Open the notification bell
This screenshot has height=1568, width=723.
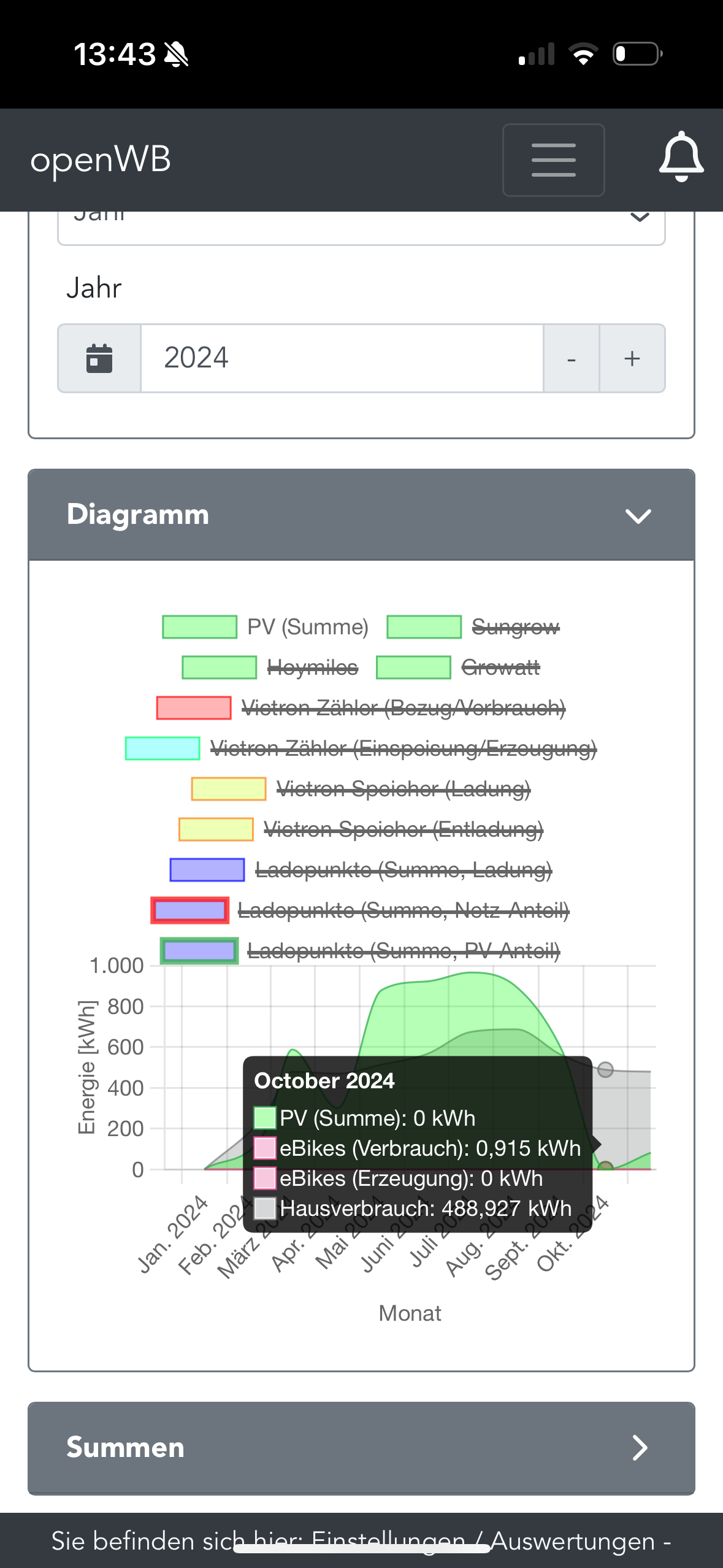681,158
